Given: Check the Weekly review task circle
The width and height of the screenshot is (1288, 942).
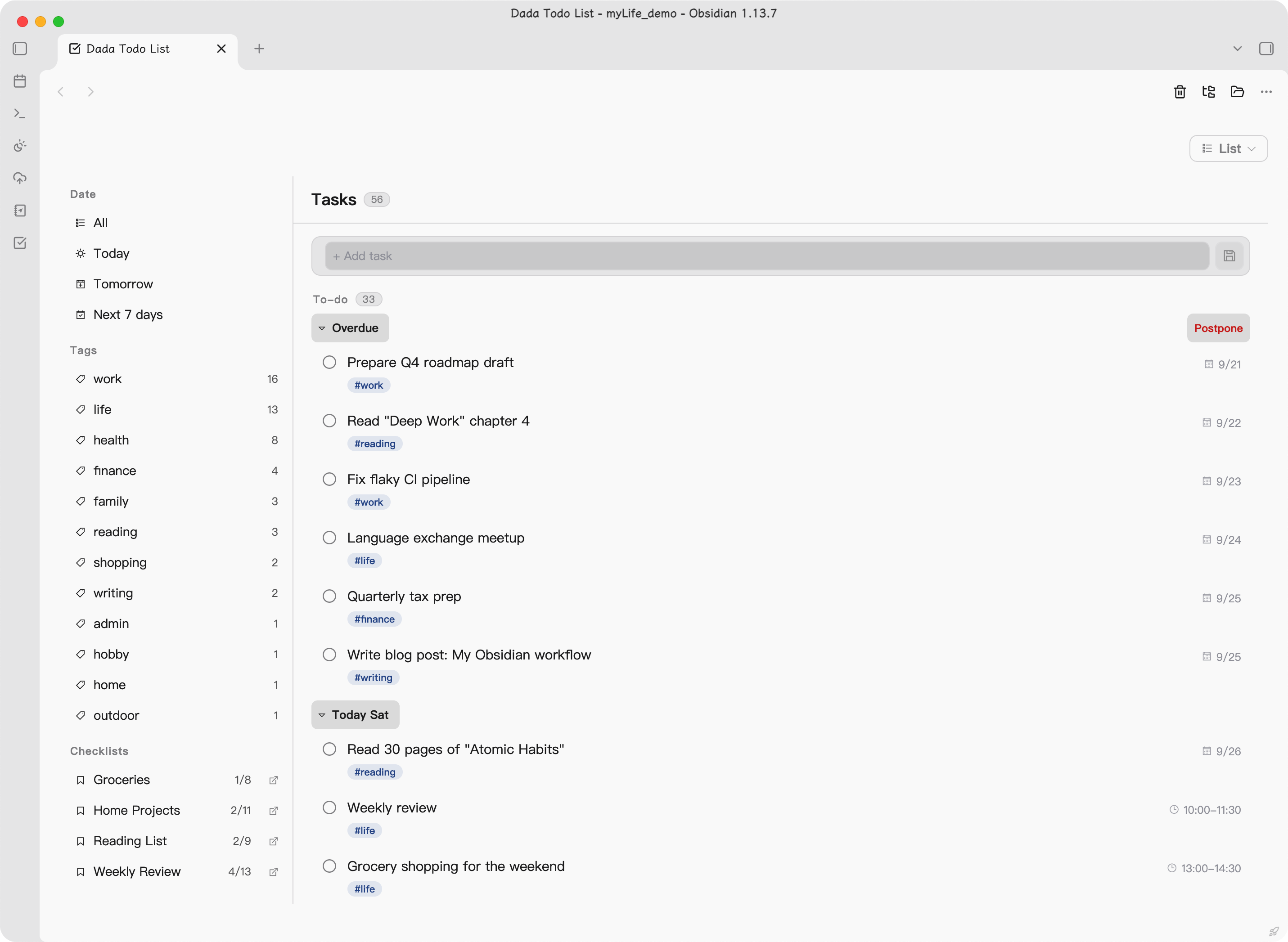Looking at the screenshot, I should pyautogui.click(x=329, y=808).
